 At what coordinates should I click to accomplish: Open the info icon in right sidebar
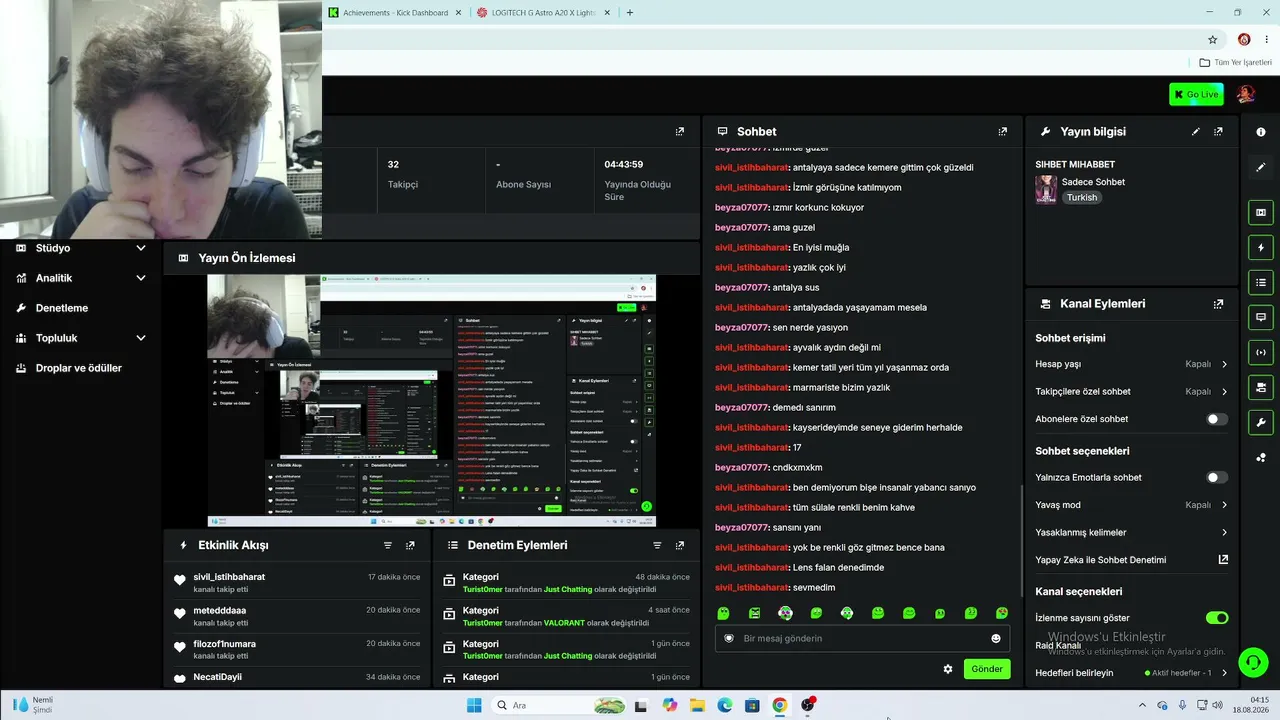point(1261,132)
